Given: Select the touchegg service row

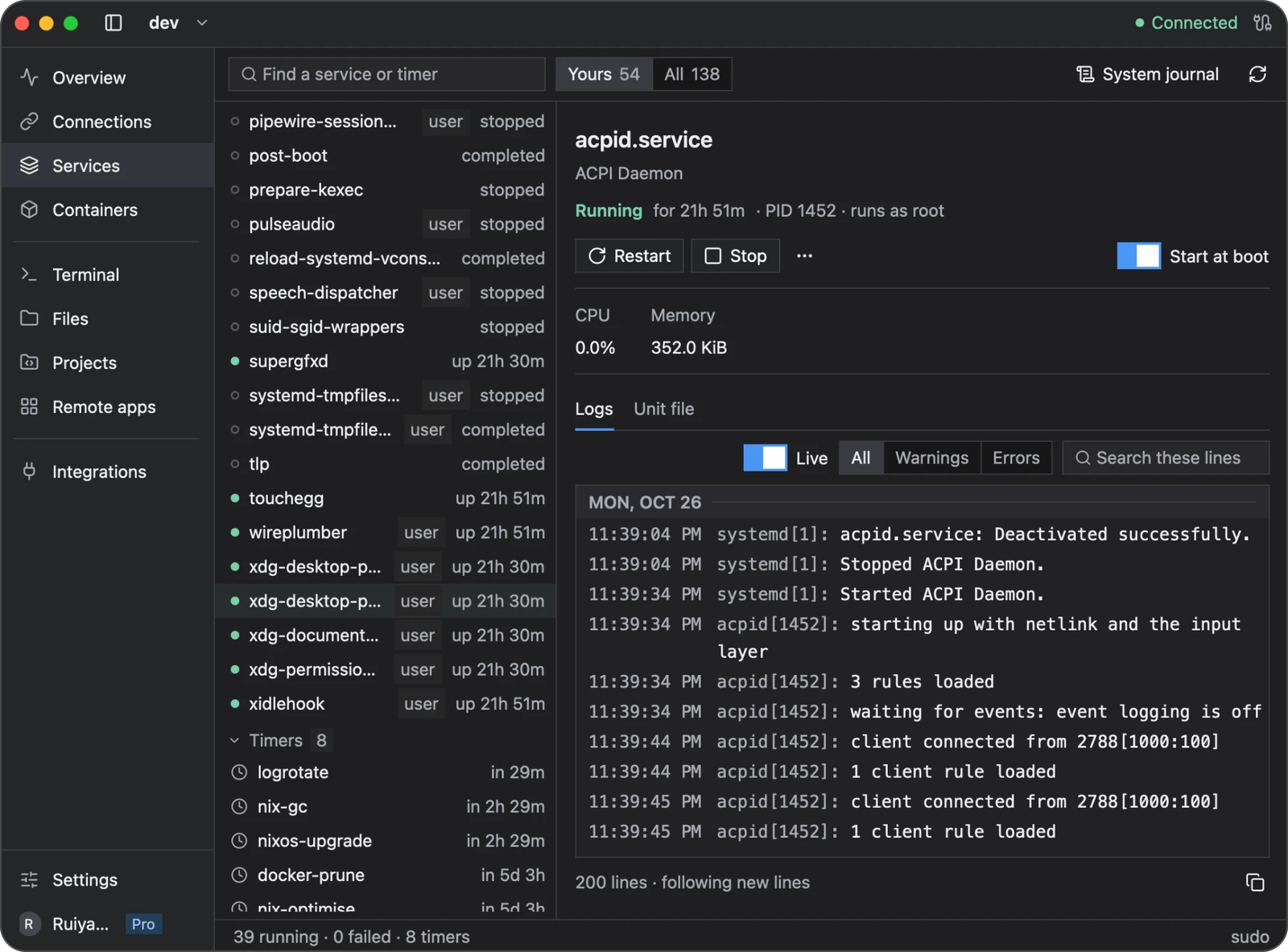Looking at the screenshot, I should 386,499.
